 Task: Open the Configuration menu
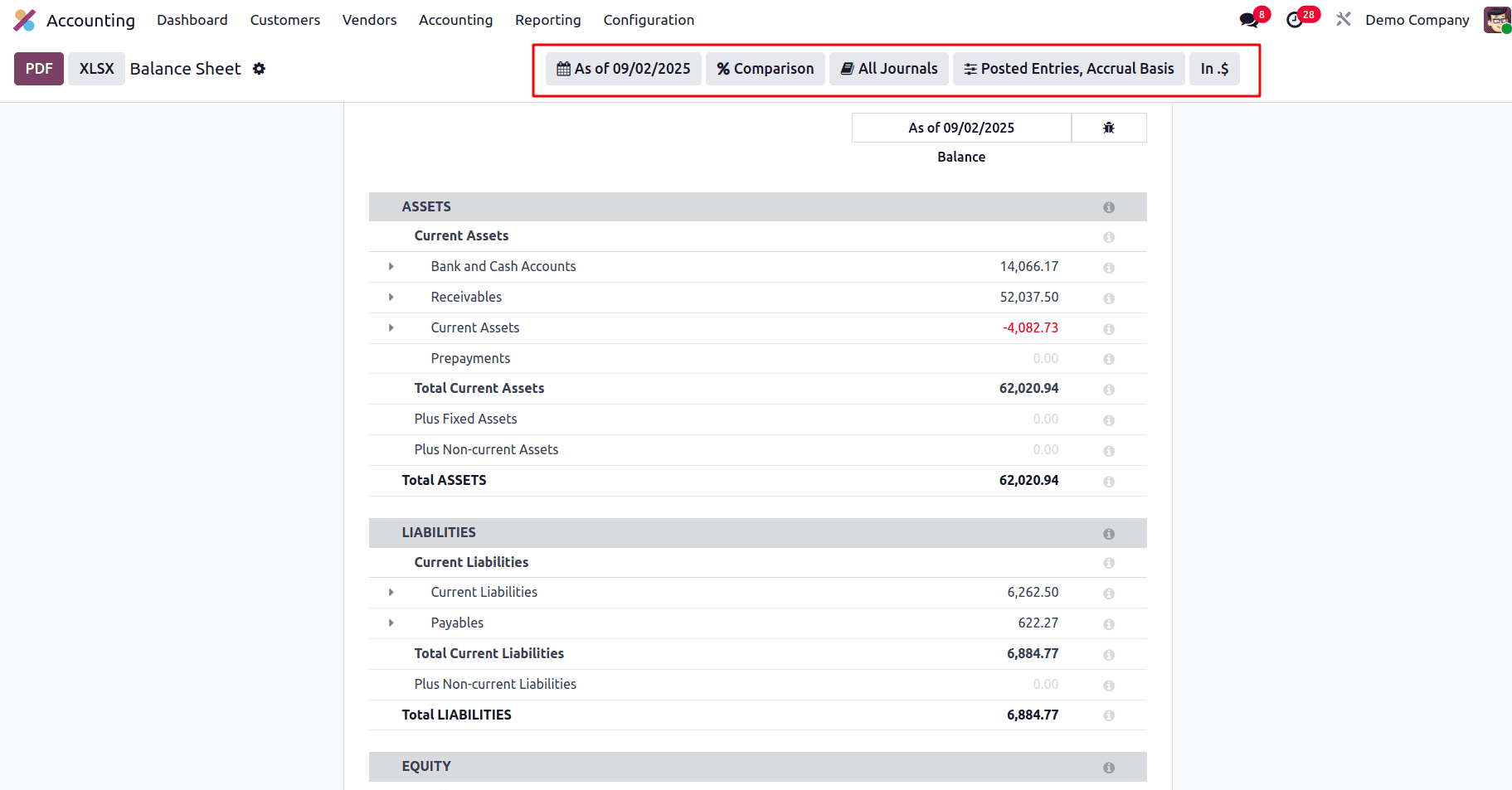[x=649, y=19]
